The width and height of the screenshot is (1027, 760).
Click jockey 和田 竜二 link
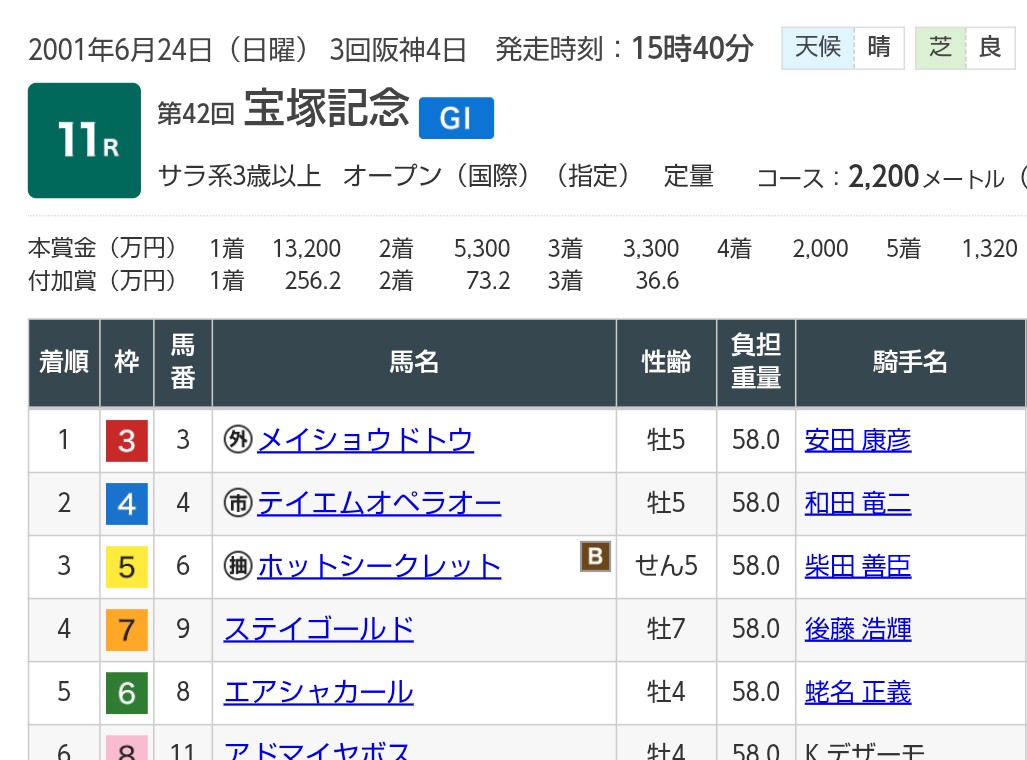tap(858, 503)
